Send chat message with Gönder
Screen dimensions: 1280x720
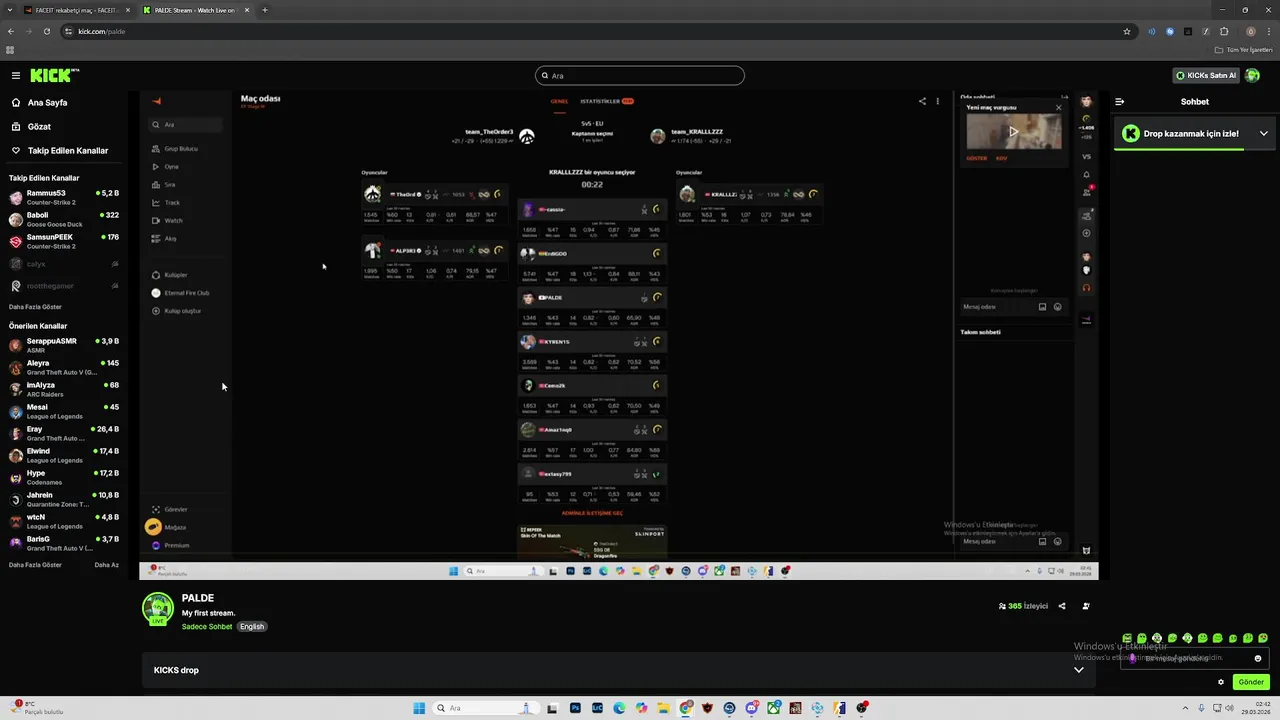(x=1251, y=682)
